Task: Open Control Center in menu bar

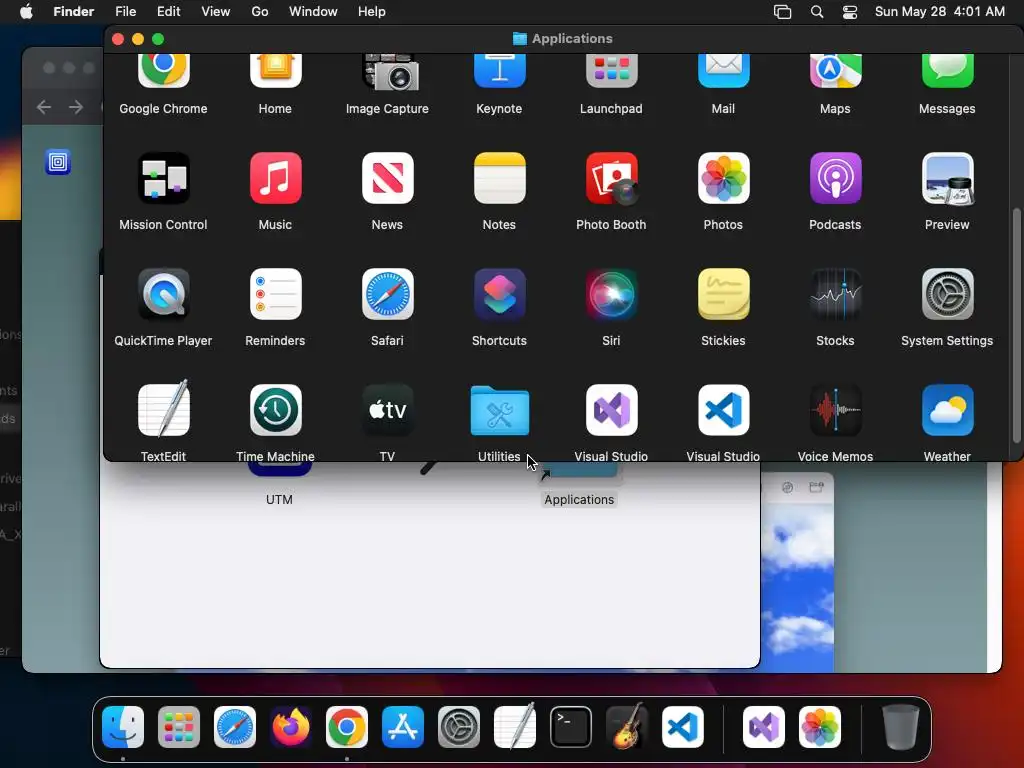Action: point(850,12)
